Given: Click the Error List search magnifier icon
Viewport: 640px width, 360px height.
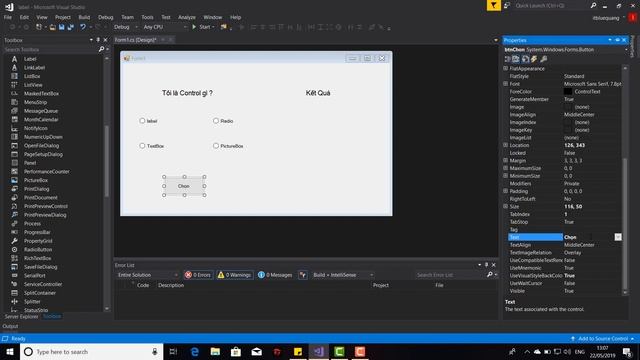Looking at the screenshot, I should pyautogui.click(x=489, y=275).
